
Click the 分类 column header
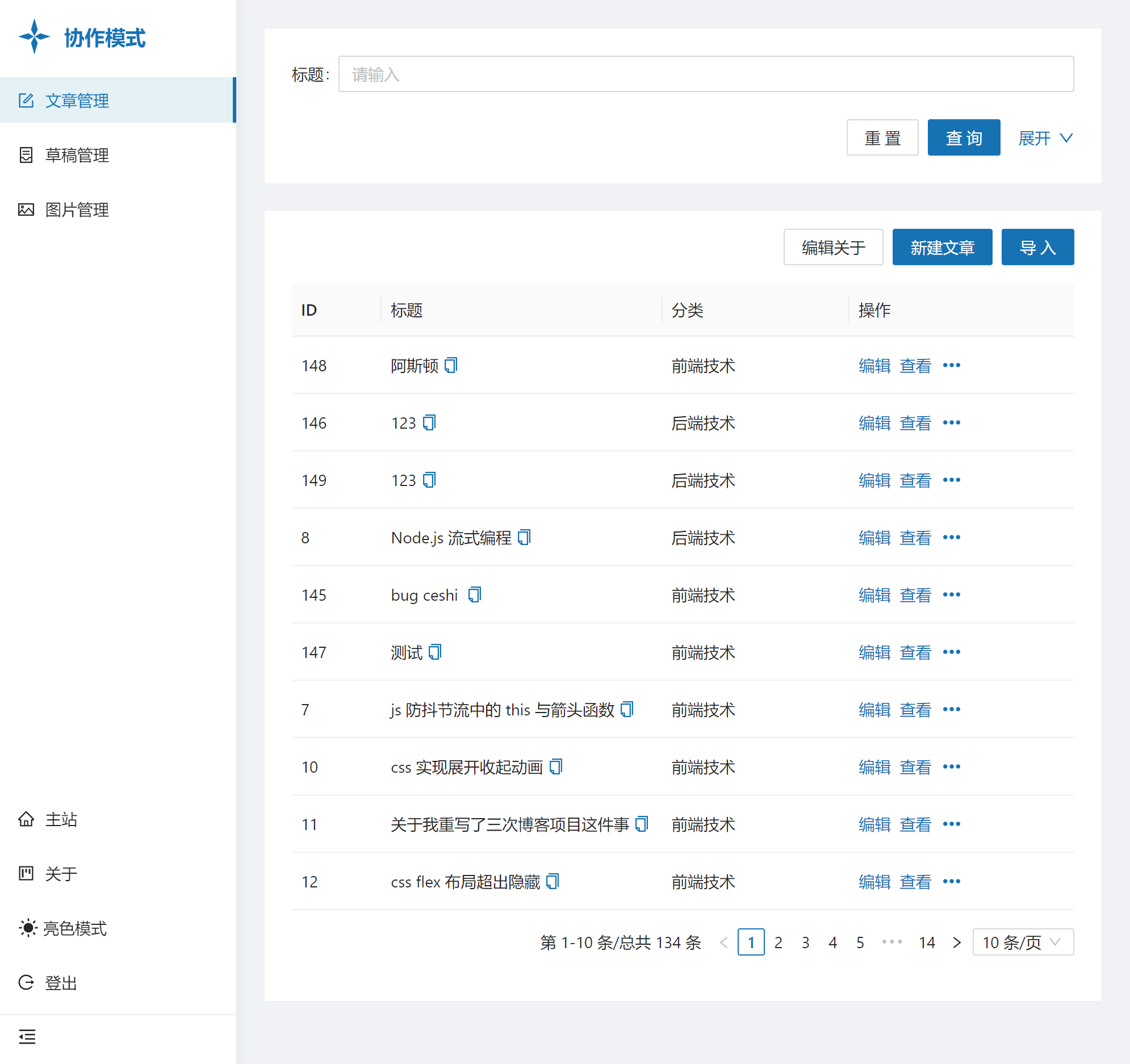(x=755, y=310)
